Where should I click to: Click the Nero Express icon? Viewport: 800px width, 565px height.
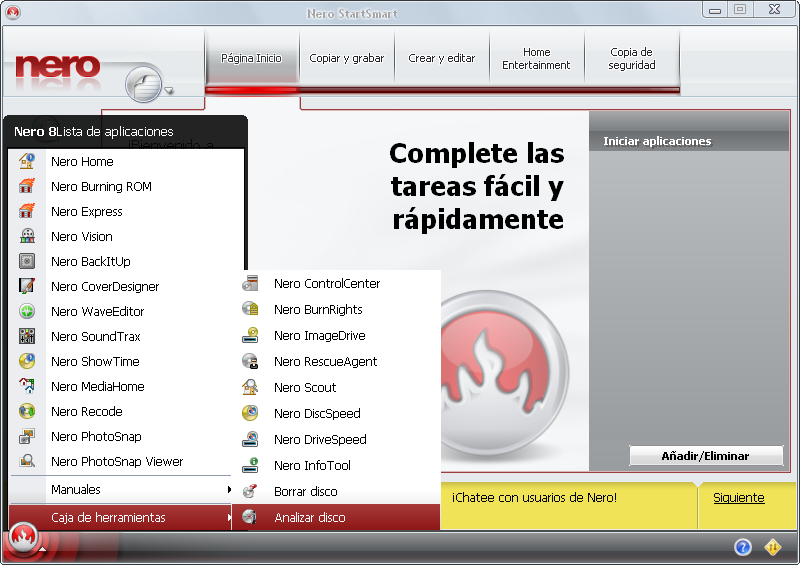(x=27, y=211)
